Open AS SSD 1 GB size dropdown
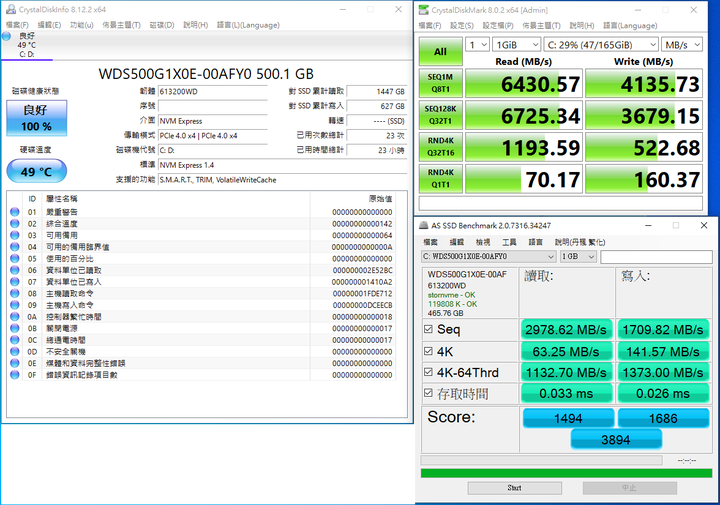 point(578,256)
